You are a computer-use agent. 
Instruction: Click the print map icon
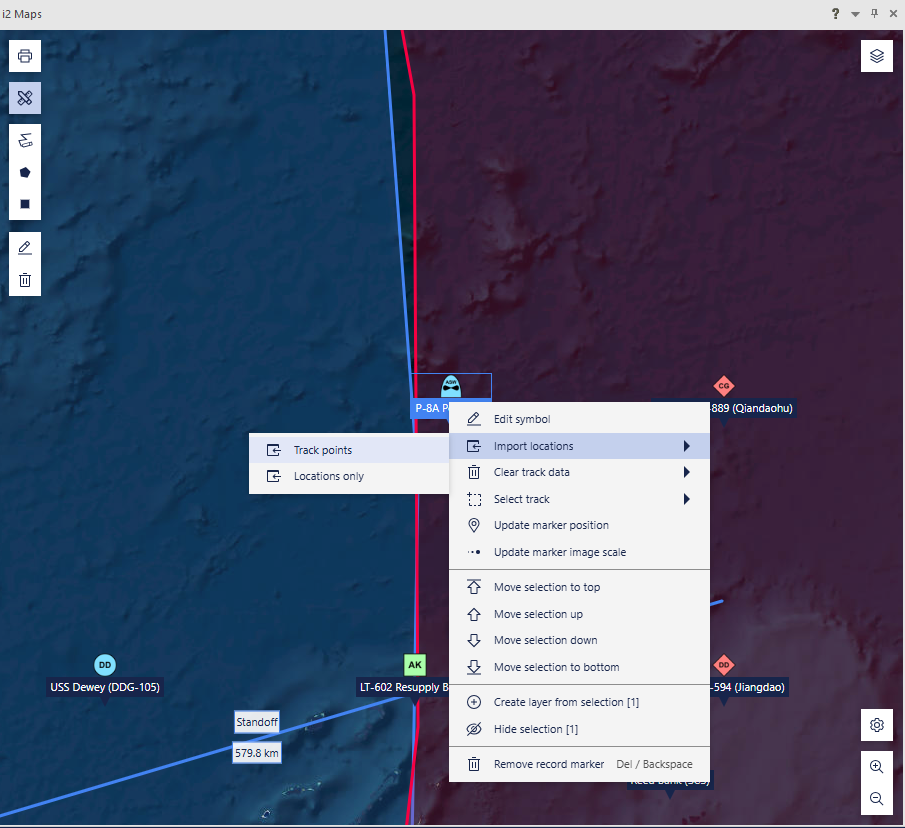tap(25, 56)
